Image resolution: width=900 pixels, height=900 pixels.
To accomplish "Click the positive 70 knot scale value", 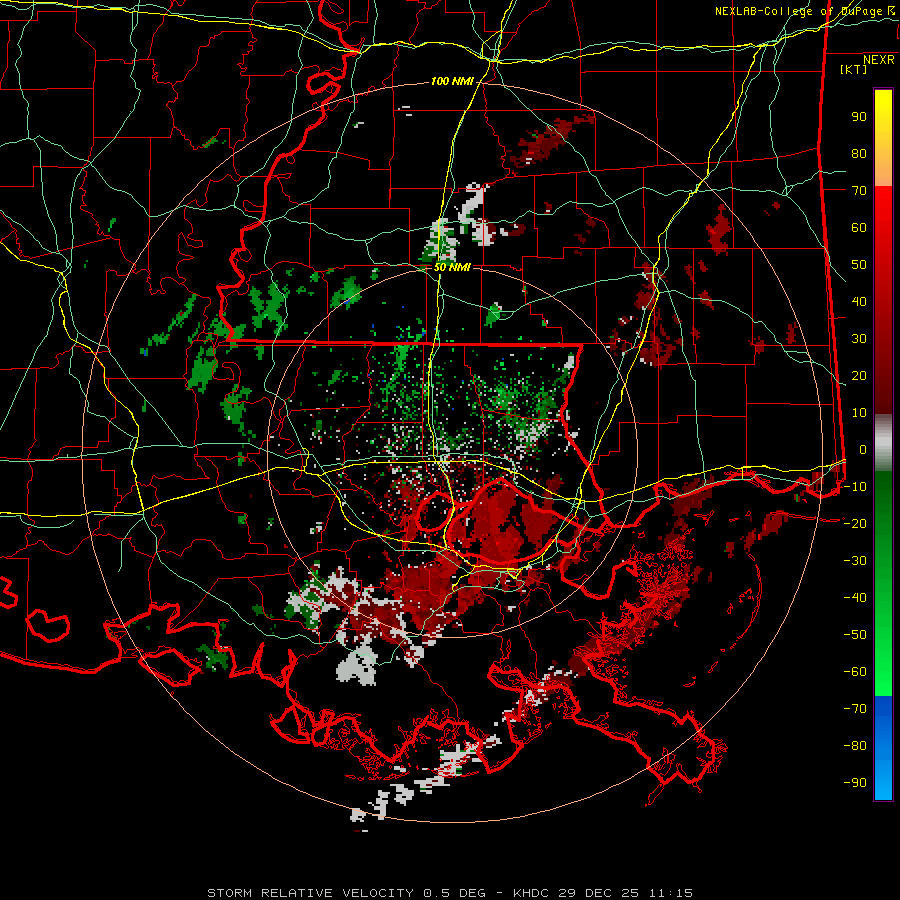I will tap(859, 191).
